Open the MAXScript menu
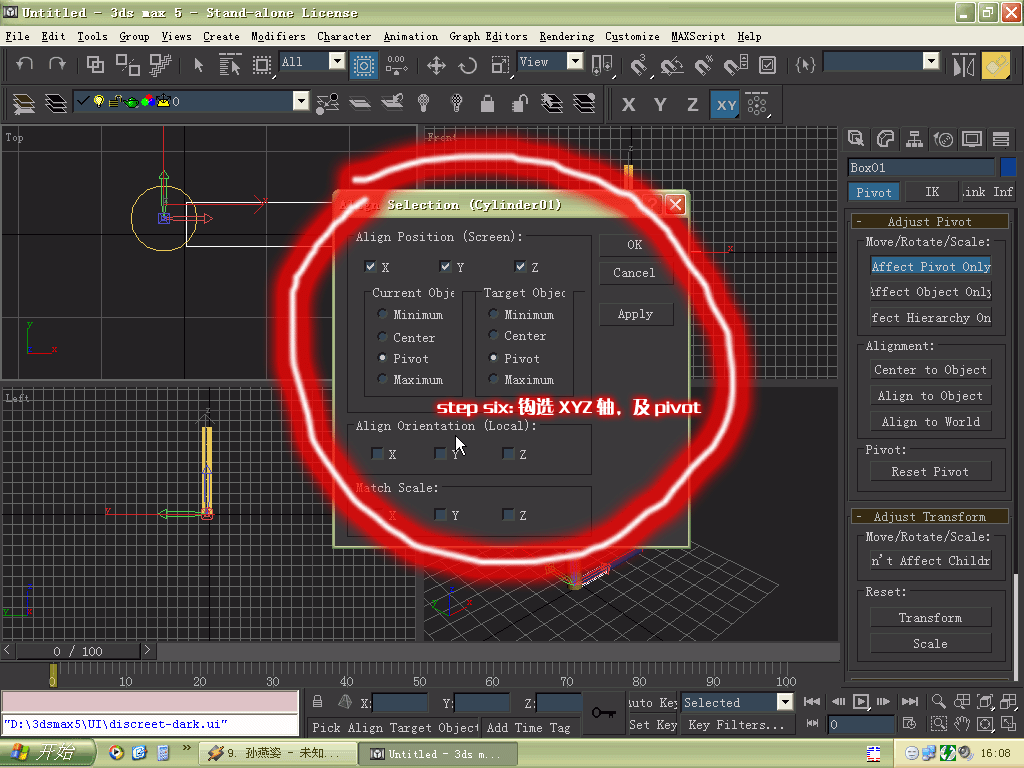1024x768 pixels. click(x=698, y=37)
